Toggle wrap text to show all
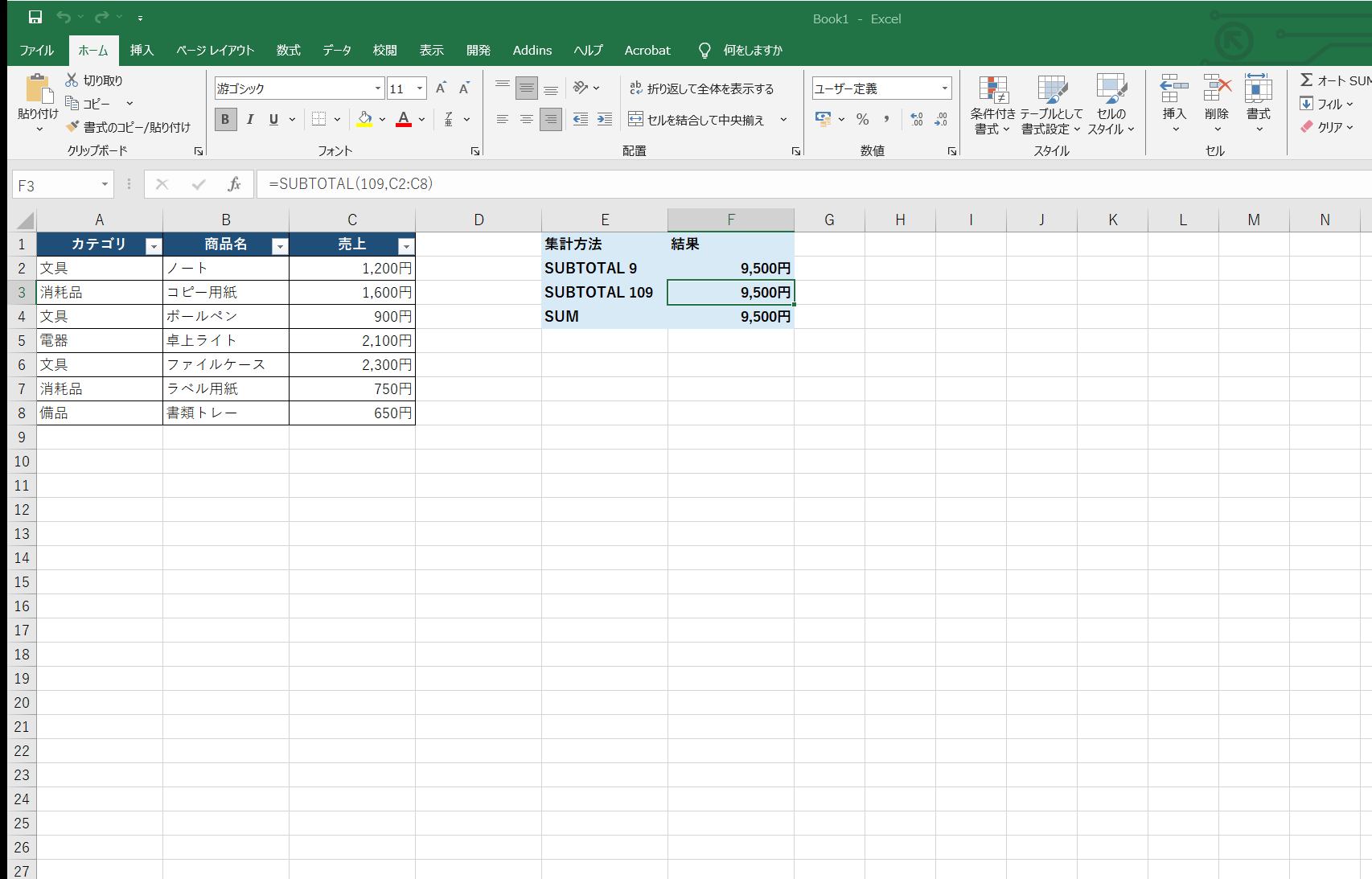The image size is (1372, 879). click(701, 88)
